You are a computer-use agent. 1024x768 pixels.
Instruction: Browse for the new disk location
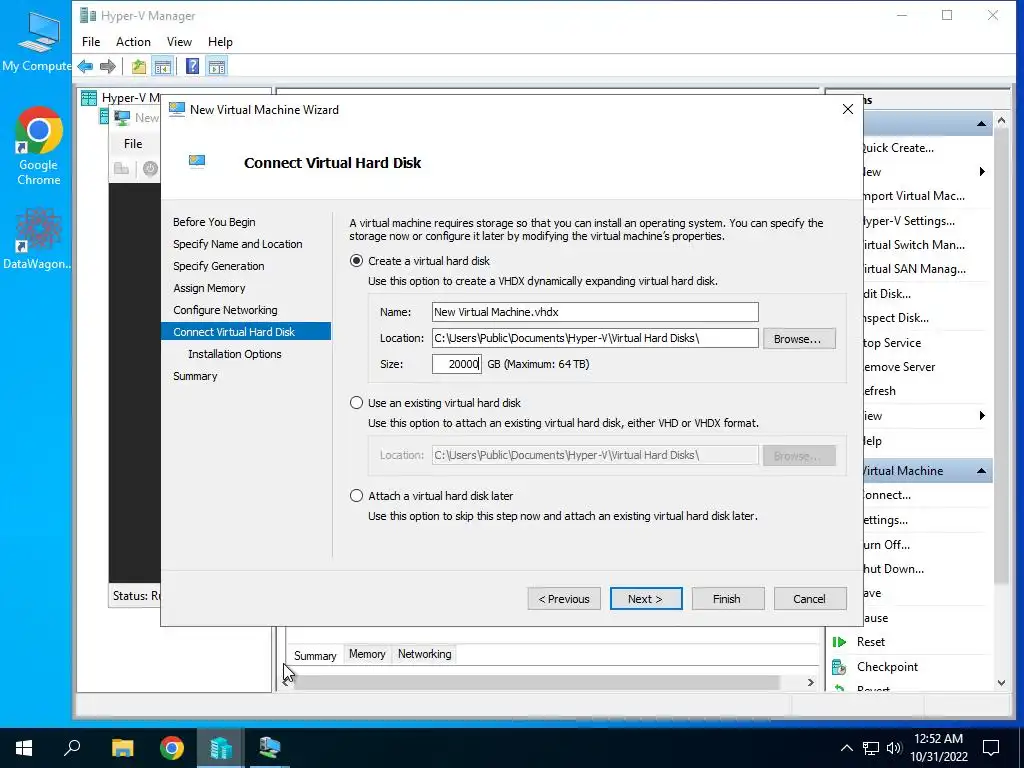point(799,339)
